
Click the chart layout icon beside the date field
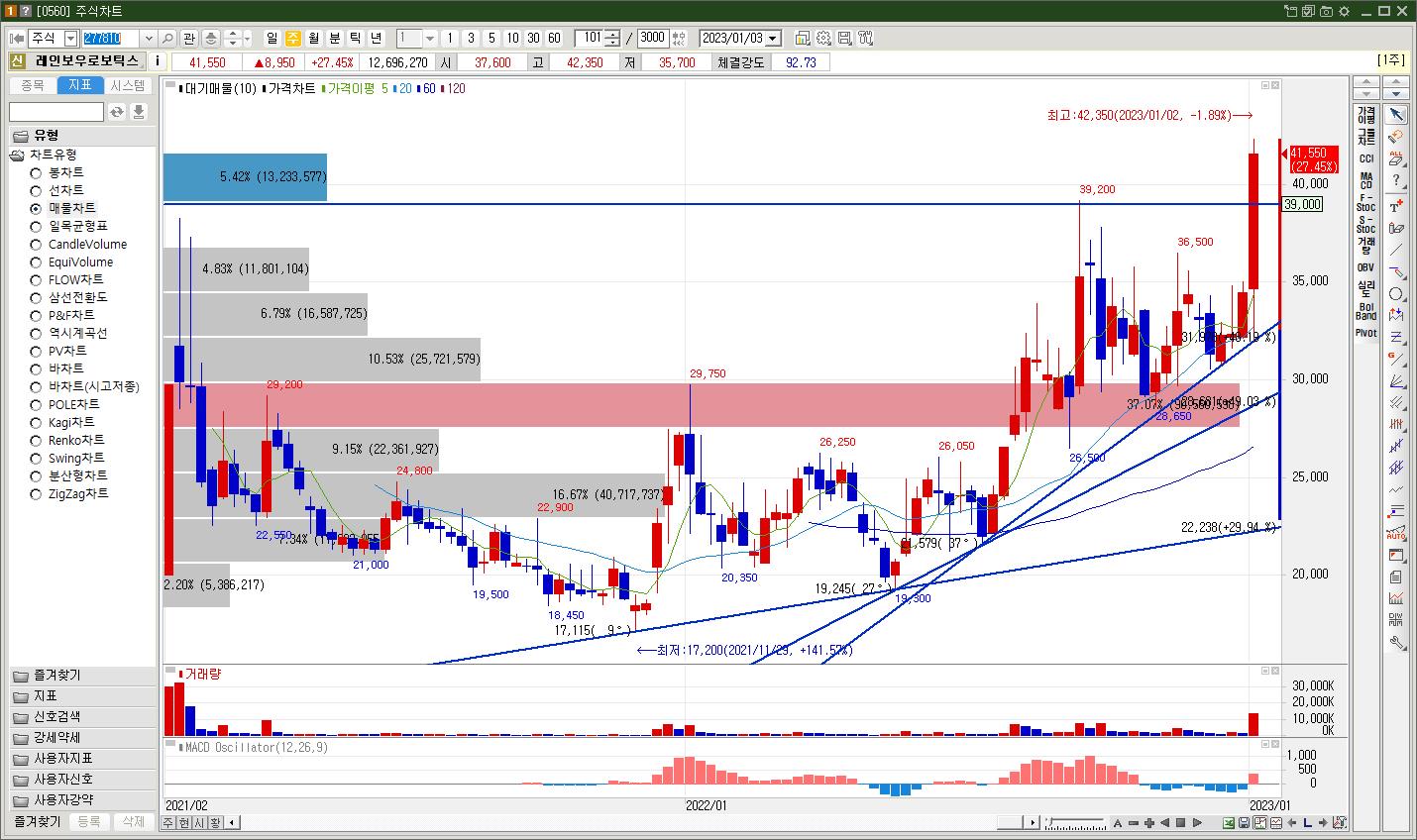click(803, 39)
